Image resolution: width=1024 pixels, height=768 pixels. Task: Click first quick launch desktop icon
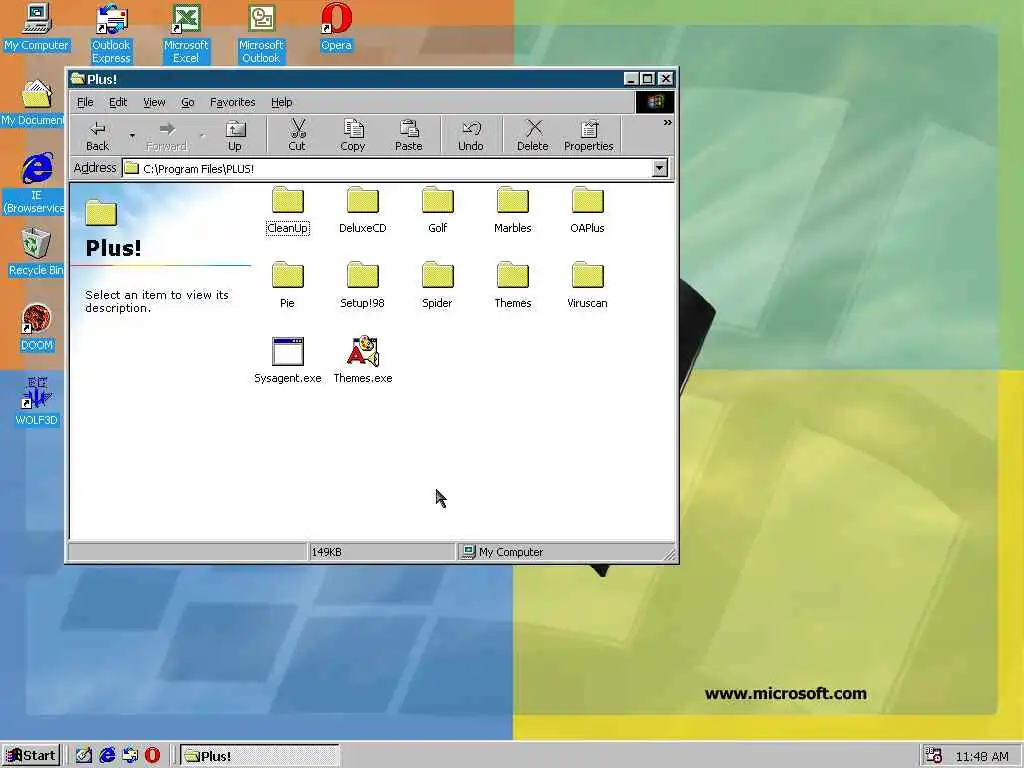[x=84, y=756]
